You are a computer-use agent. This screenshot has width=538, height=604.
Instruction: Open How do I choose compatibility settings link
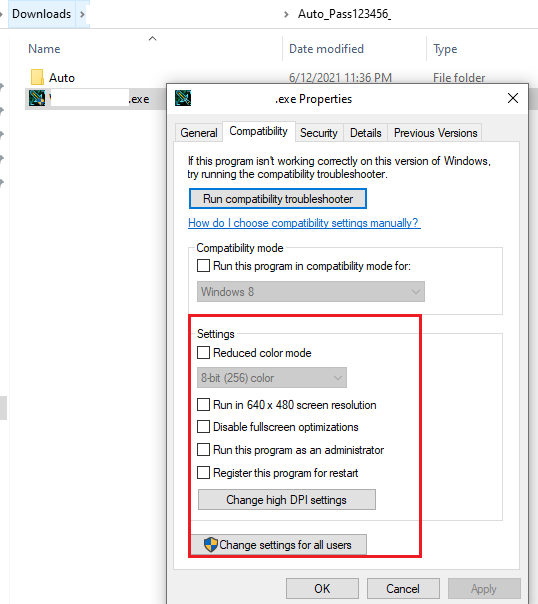[x=304, y=223]
